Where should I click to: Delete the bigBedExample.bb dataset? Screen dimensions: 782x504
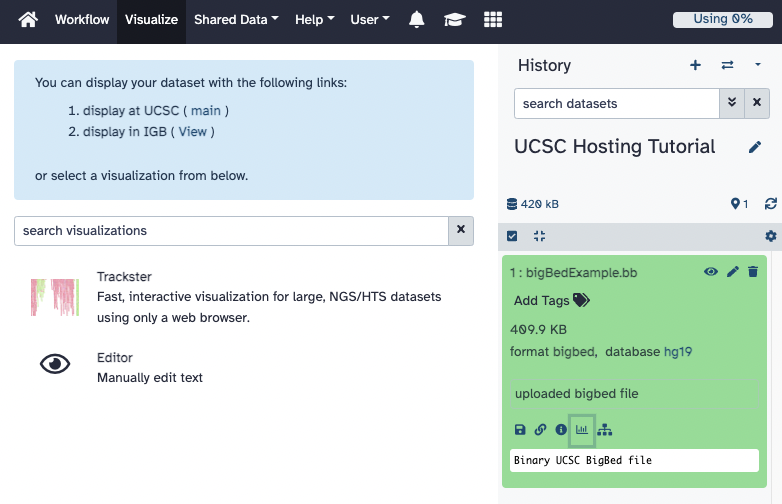click(x=753, y=272)
